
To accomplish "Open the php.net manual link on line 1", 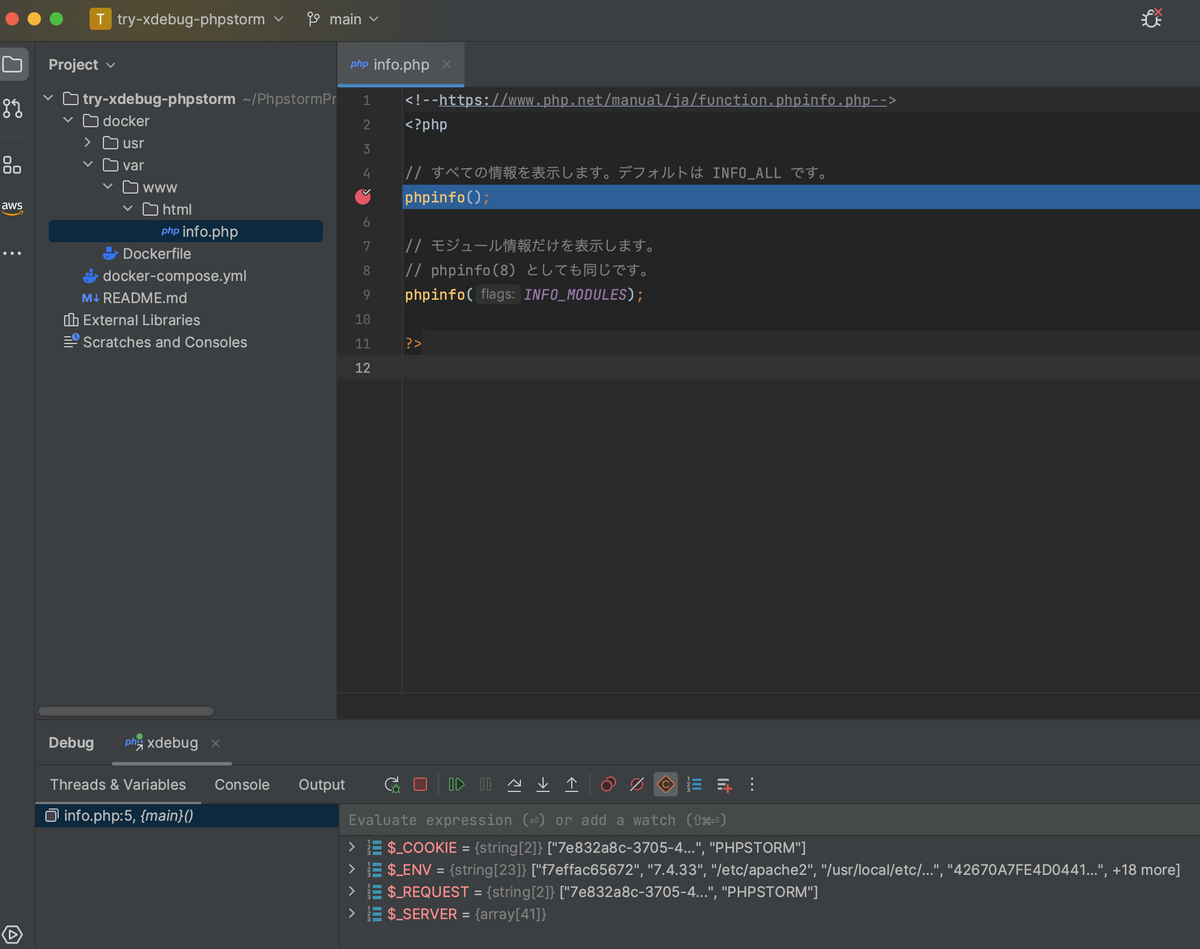I will point(662,100).
